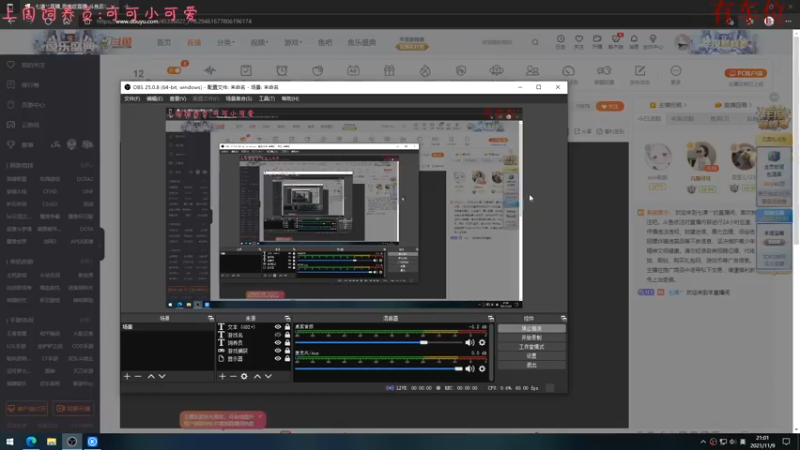
Task: Open the three-dots more icon in toolbar
Action: point(676,71)
